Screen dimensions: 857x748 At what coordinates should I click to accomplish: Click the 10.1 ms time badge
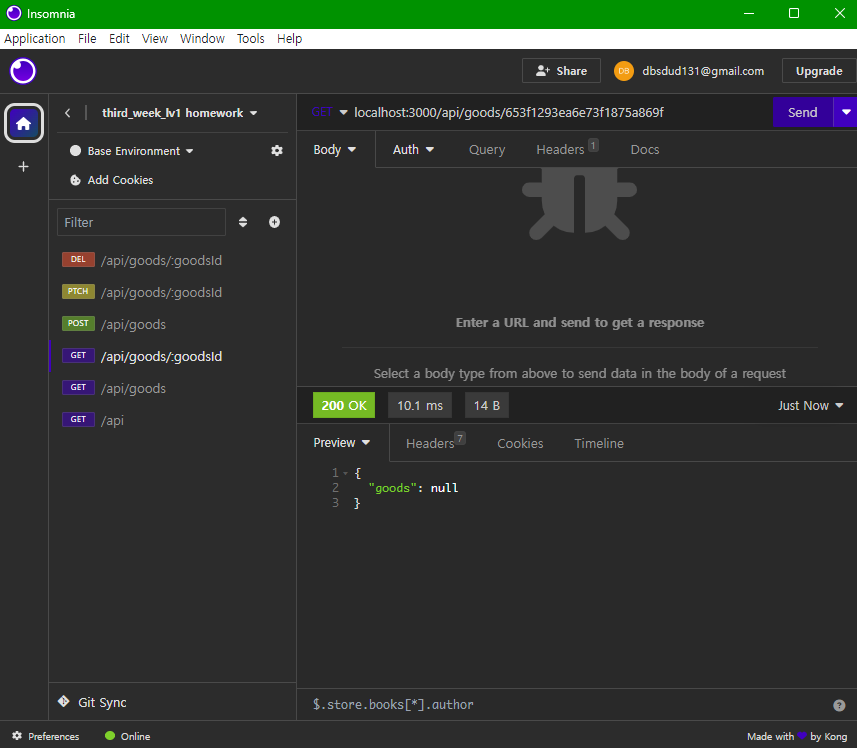click(x=420, y=405)
